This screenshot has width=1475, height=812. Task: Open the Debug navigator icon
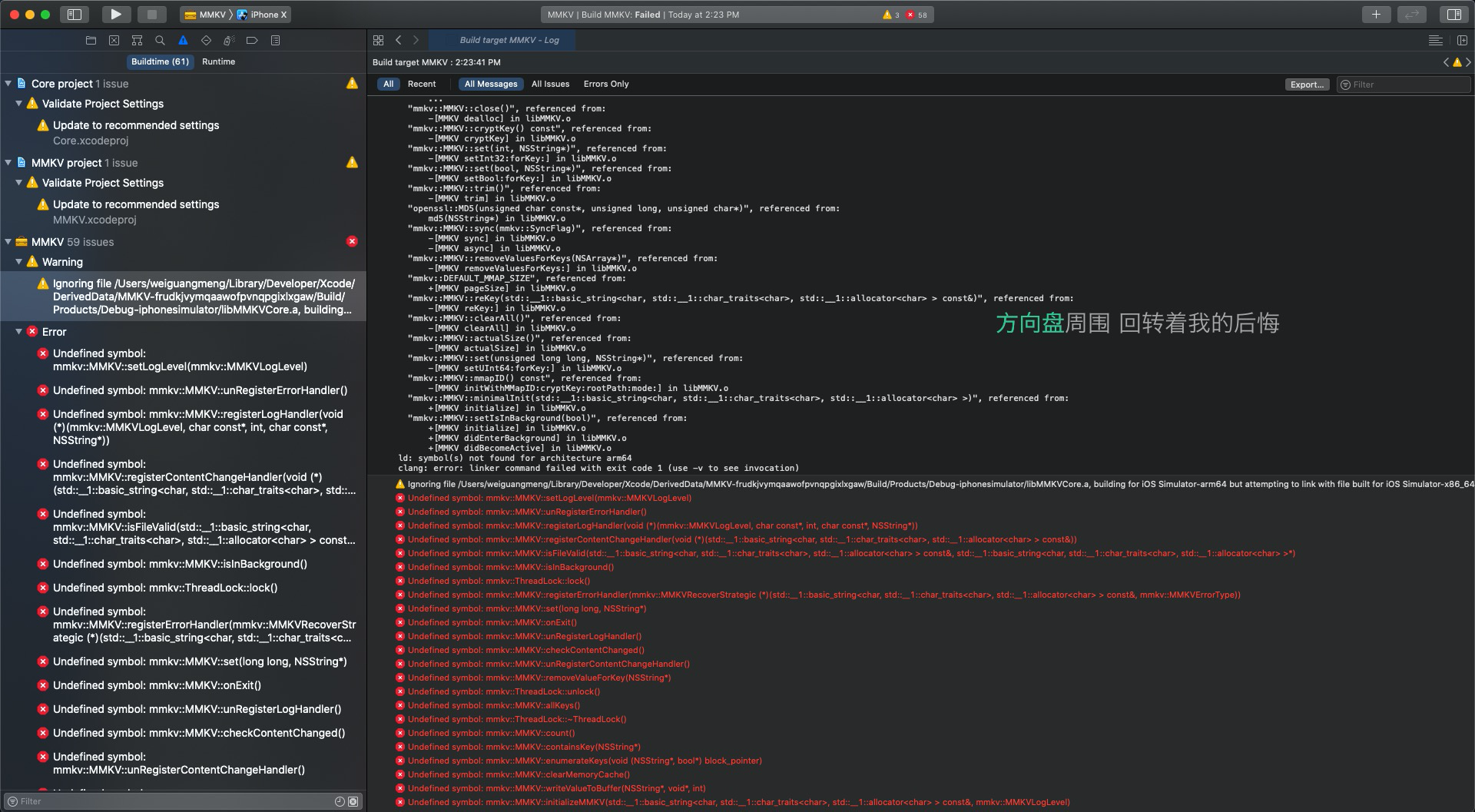[x=229, y=40]
